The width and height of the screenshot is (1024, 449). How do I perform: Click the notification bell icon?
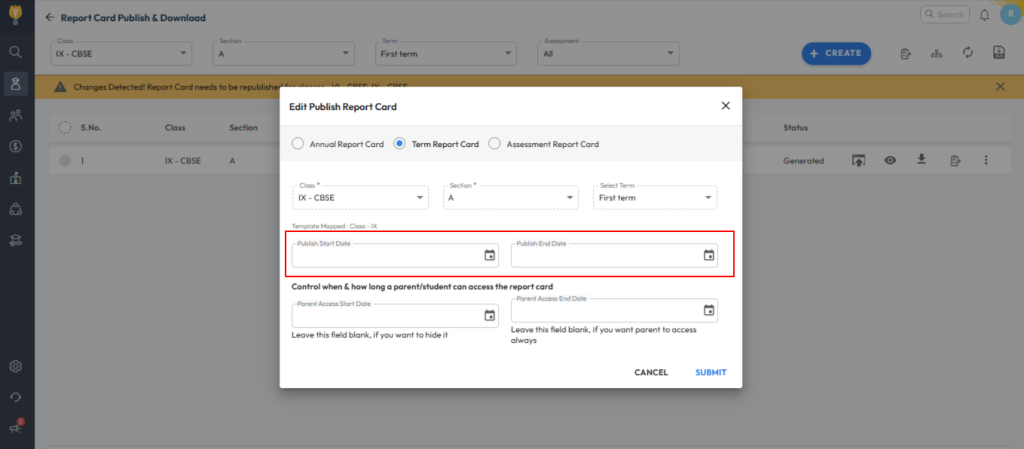[x=984, y=15]
